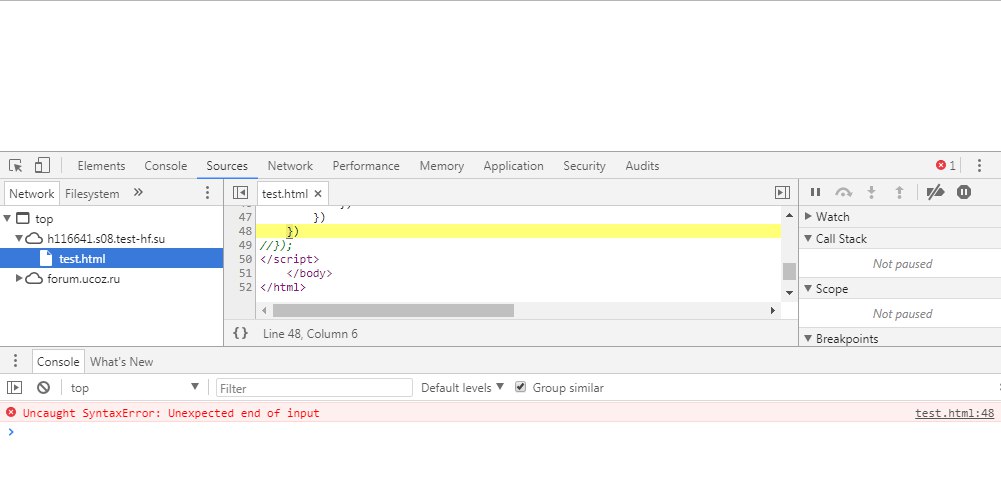Screen dimensions: 1001x479
Task: Select the Sources panel tab
Action: click(227, 166)
